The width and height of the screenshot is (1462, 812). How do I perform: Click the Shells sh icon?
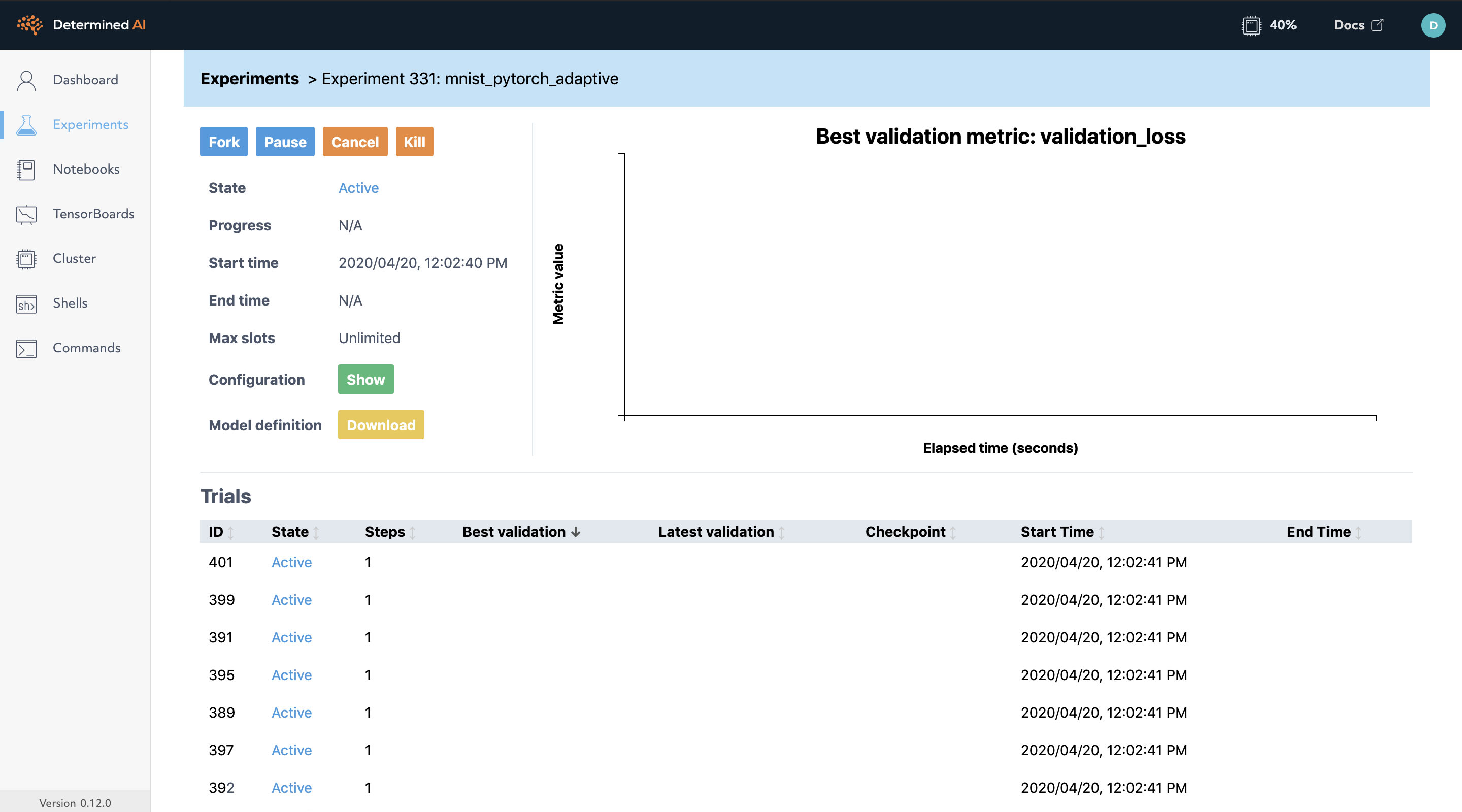[26, 303]
